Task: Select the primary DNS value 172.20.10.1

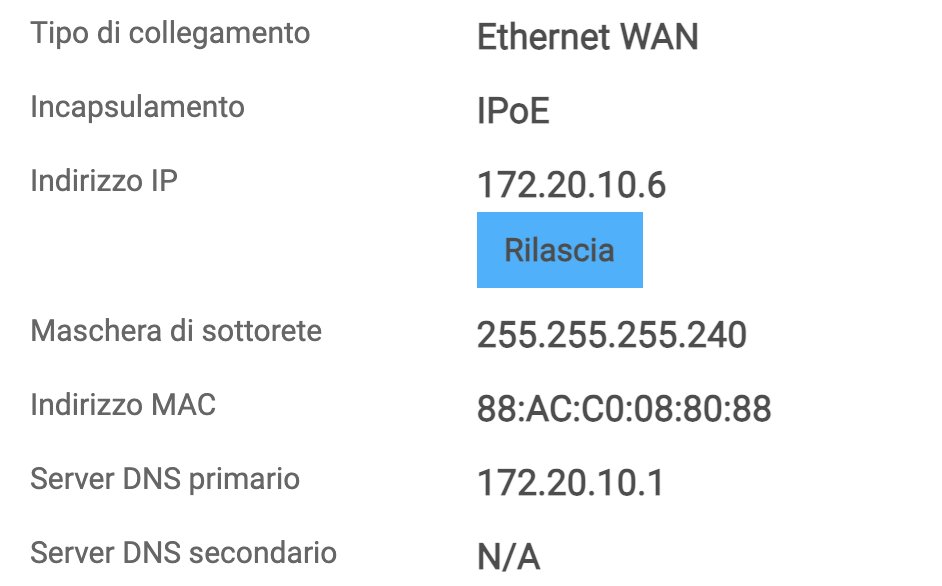Action: (570, 484)
